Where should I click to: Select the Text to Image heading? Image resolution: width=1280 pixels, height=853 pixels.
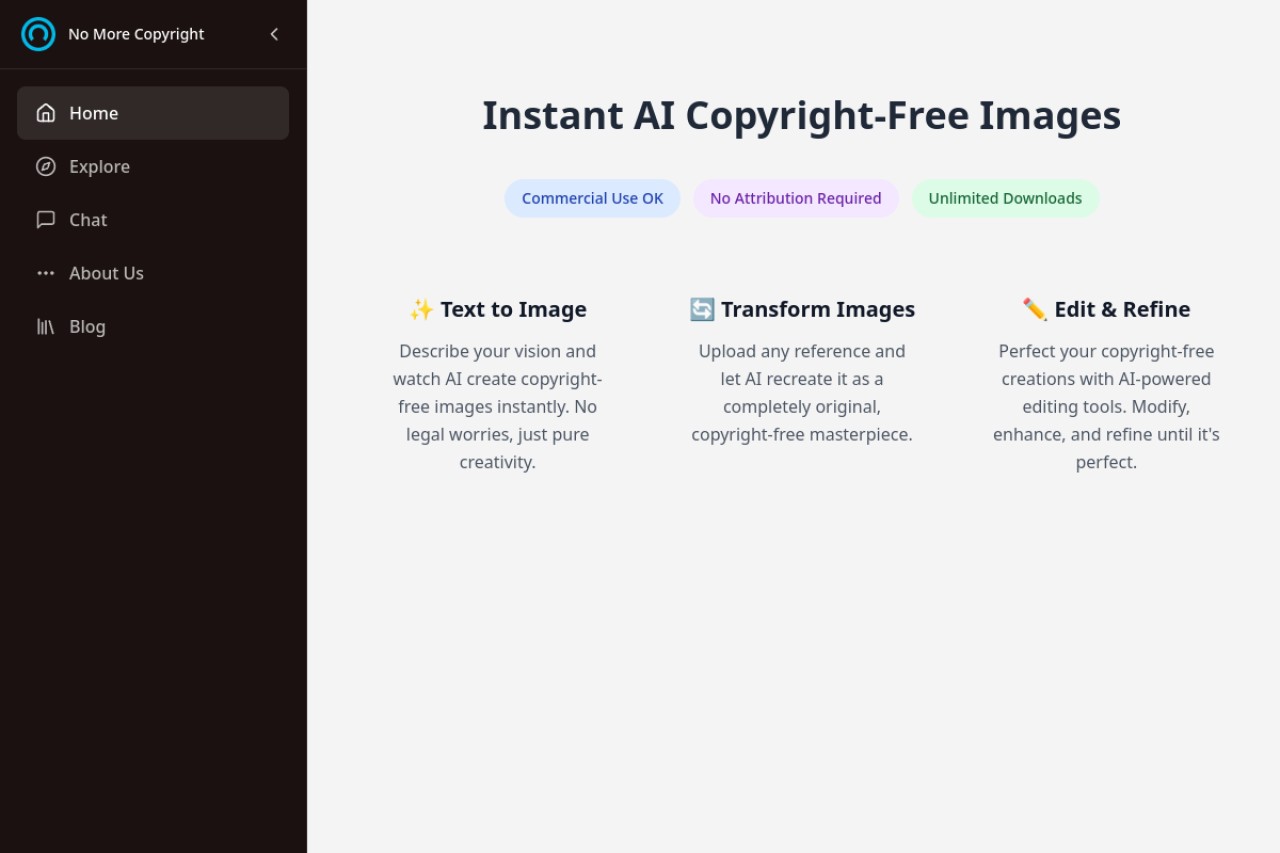[513, 310]
